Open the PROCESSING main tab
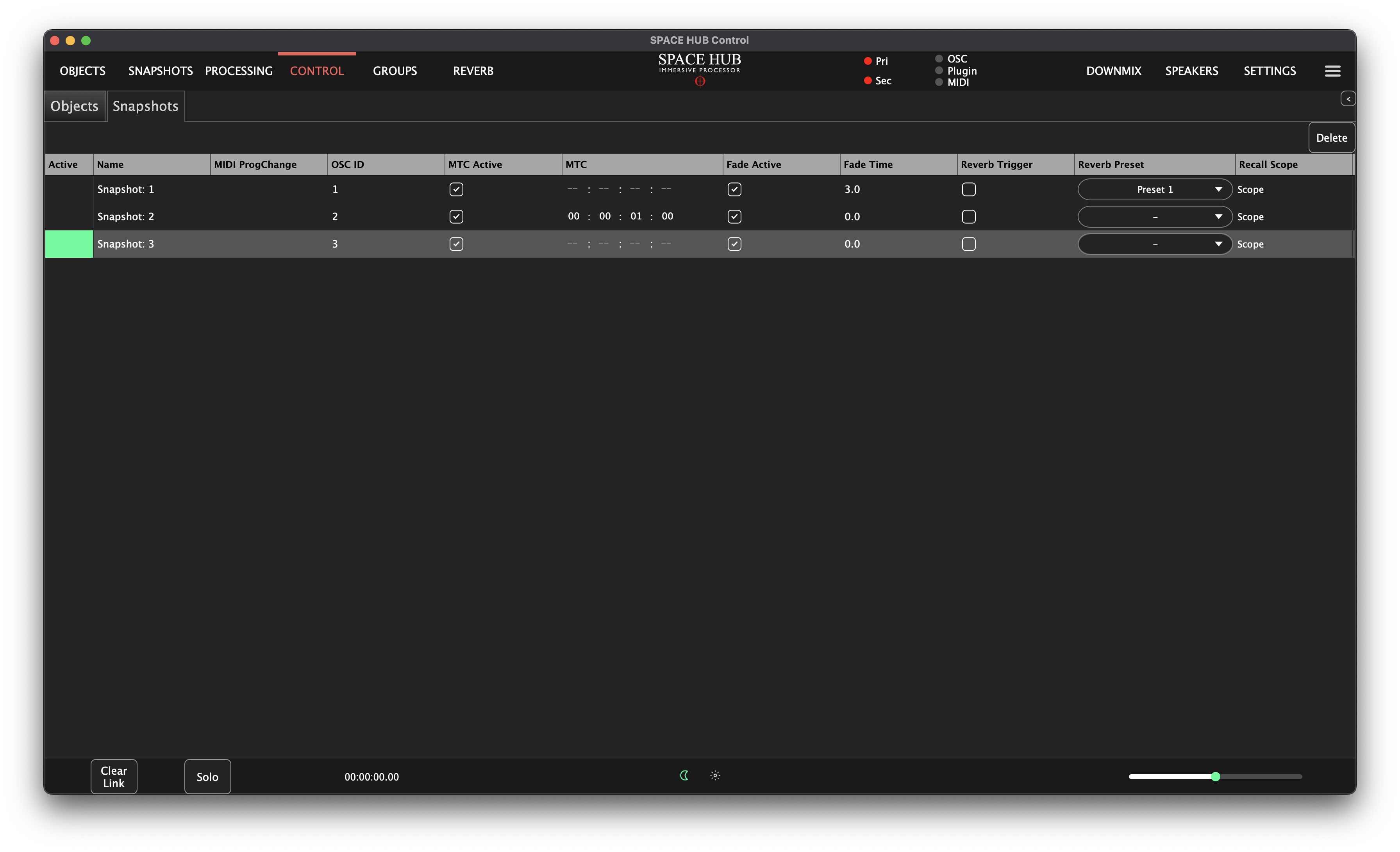Screen dimensions: 1400x852 tap(239, 71)
